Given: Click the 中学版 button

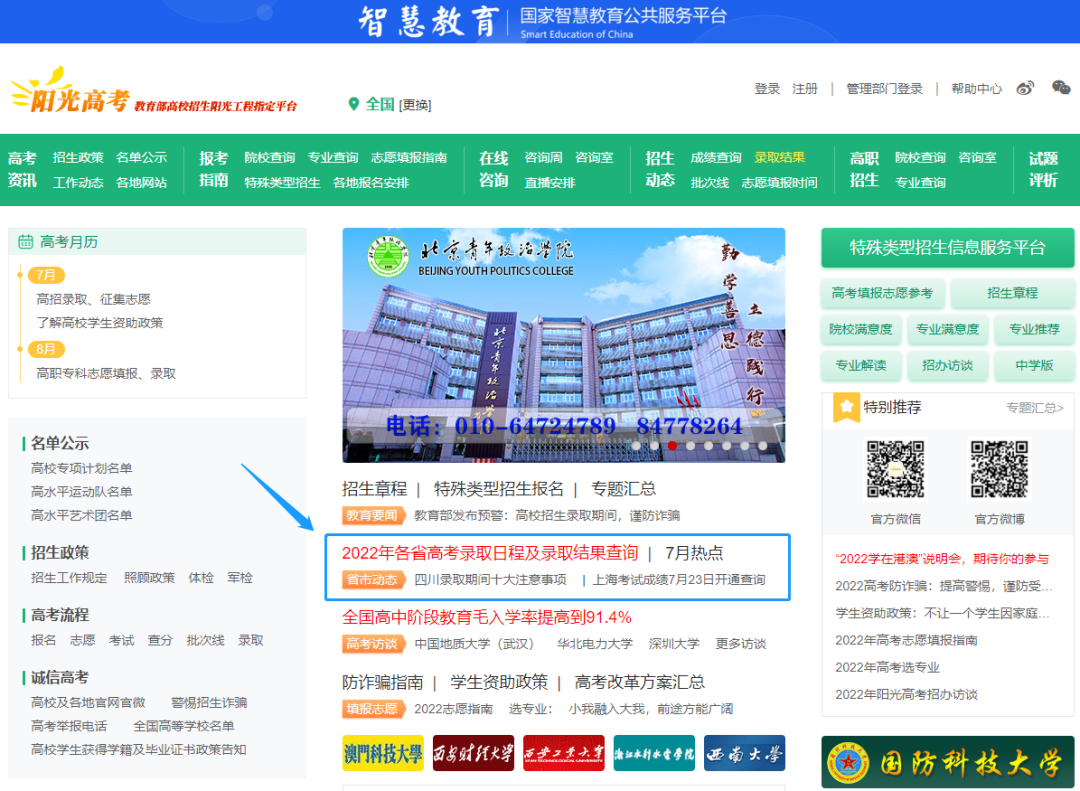Looking at the screenshot, I should pos(1034,366).
